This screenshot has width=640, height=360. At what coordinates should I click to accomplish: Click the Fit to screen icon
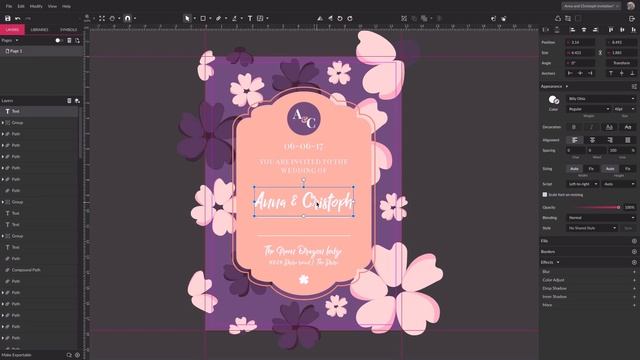click(x=102, y=18)
